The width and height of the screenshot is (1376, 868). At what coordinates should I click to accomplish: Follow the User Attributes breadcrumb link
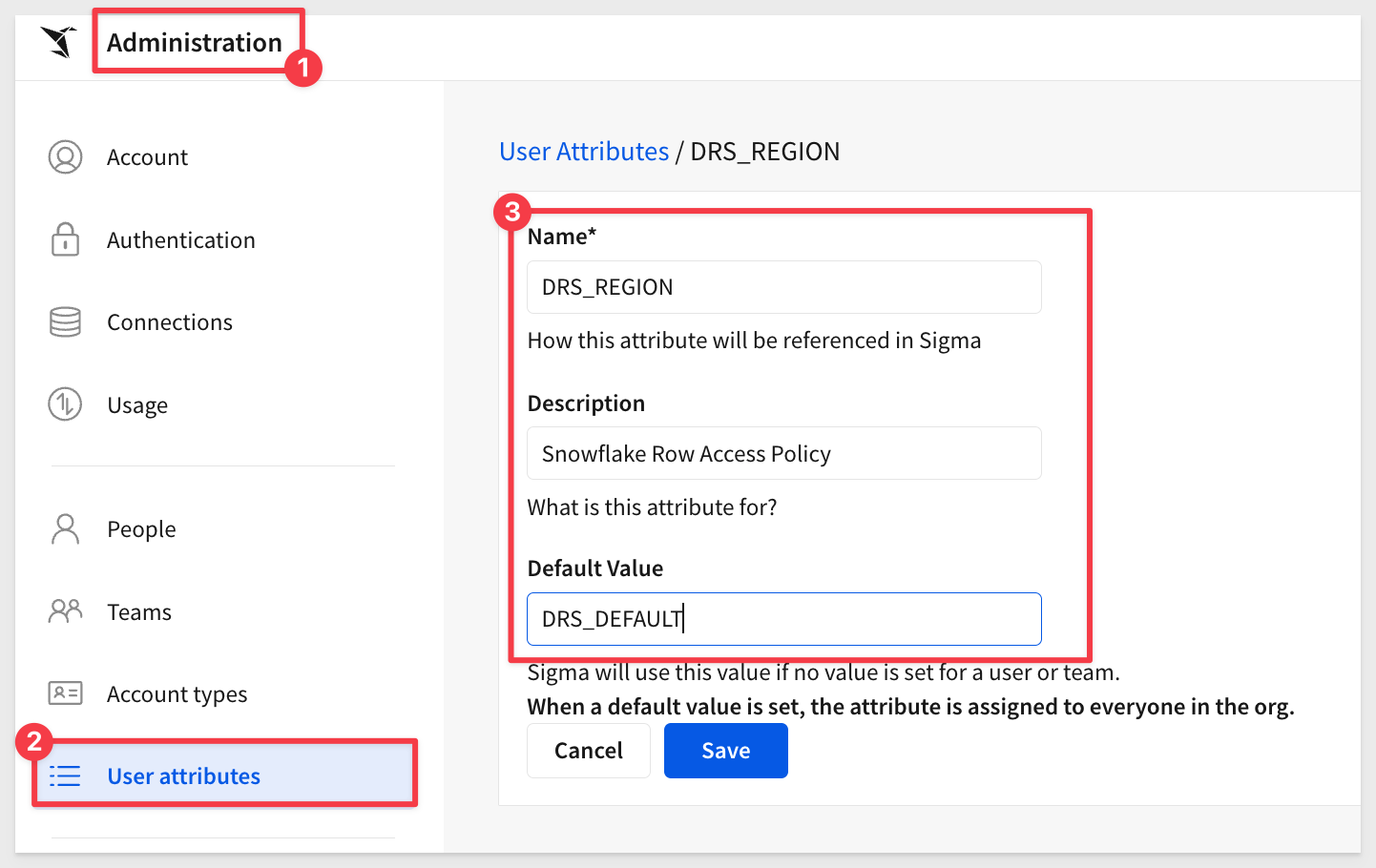coord(584,152)
